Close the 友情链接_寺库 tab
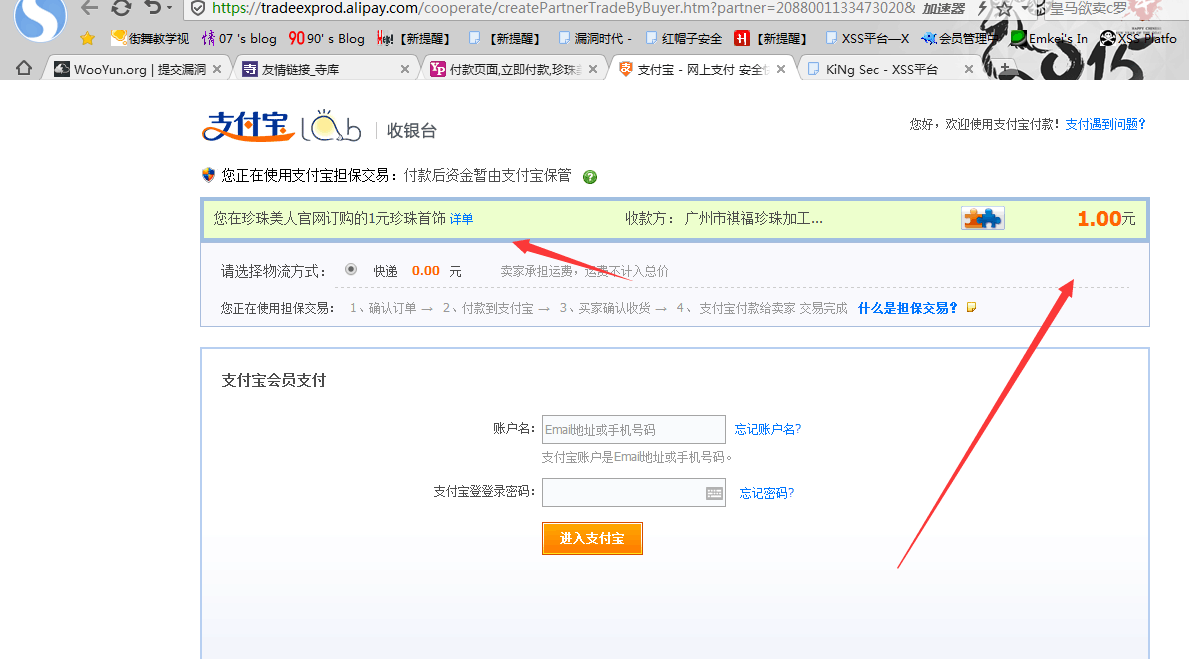This screenshot has height=659, width=1189. pos(405,69)
